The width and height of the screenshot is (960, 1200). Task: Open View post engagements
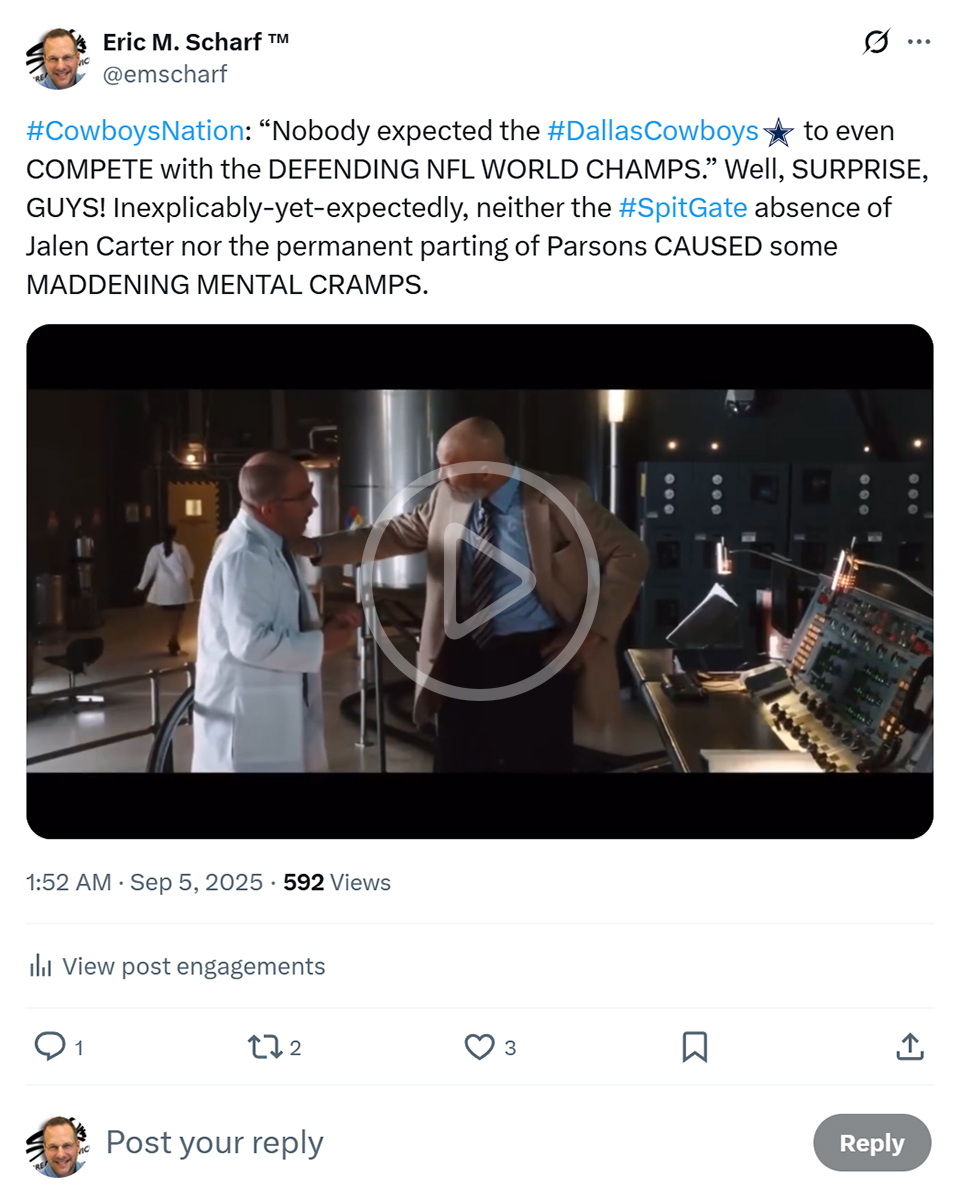click(x=193, y=966)
